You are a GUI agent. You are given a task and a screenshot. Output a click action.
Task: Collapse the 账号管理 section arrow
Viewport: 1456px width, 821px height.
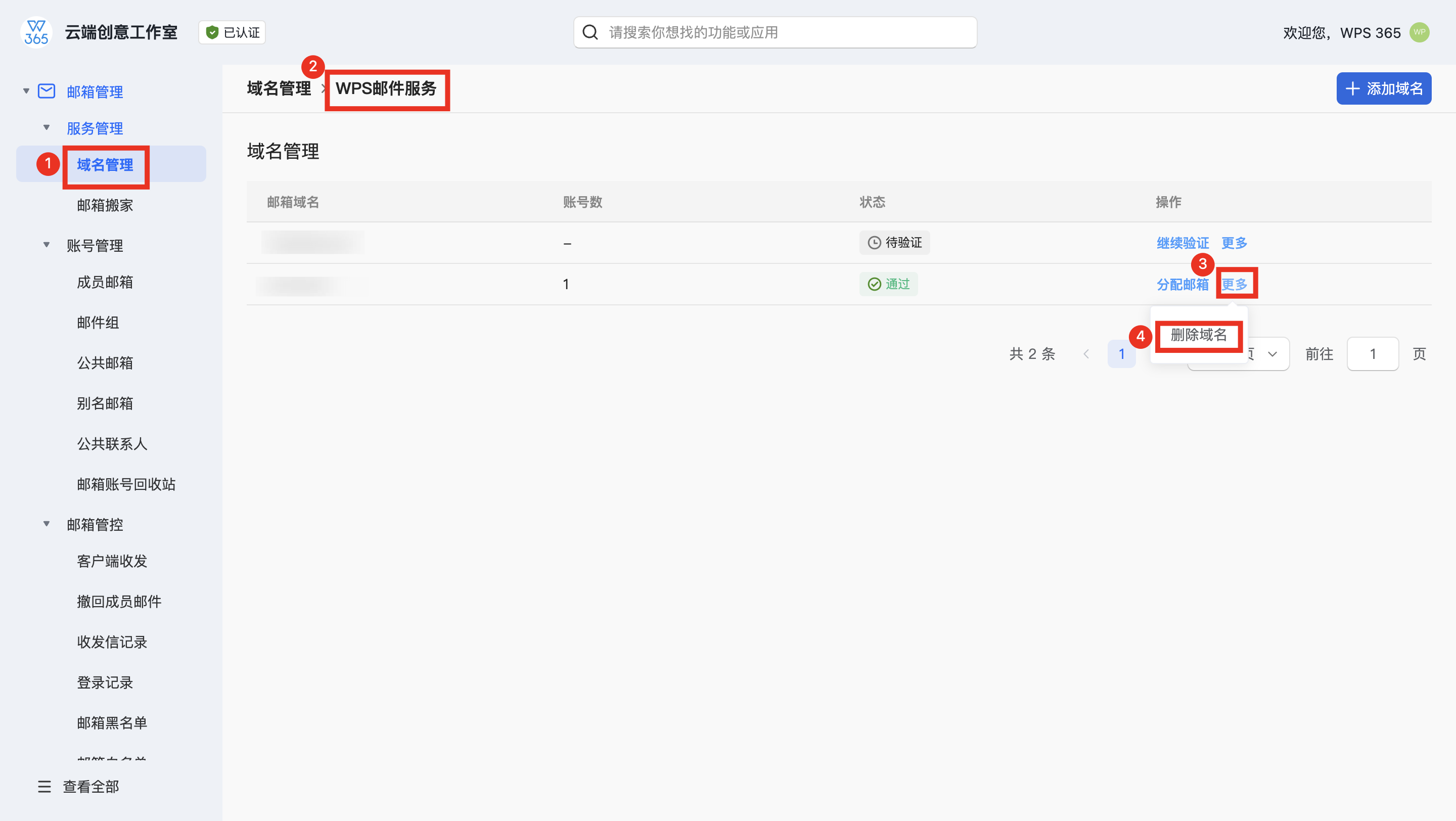pyautogui.click(x=47, y=245)
